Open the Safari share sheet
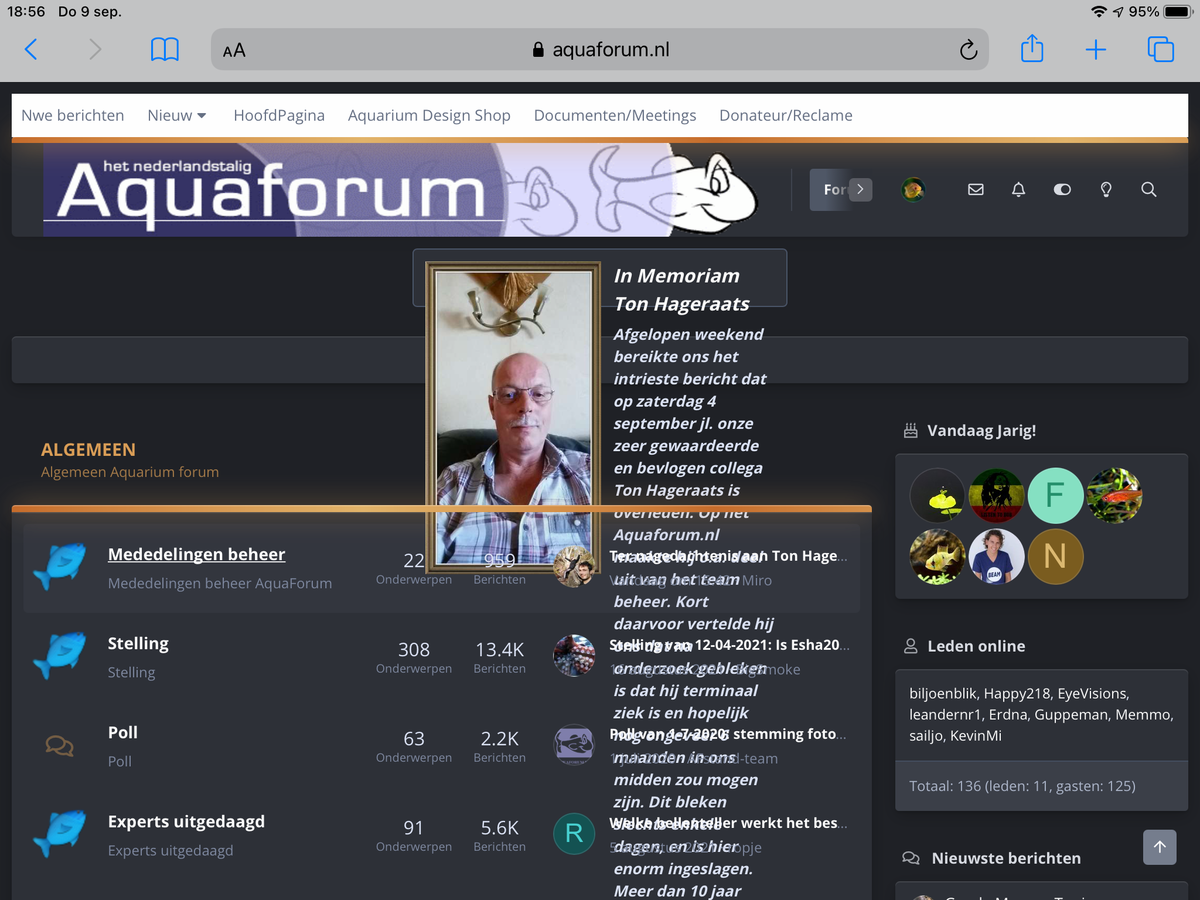The image size is (1200, 900). pos(1032,49)
